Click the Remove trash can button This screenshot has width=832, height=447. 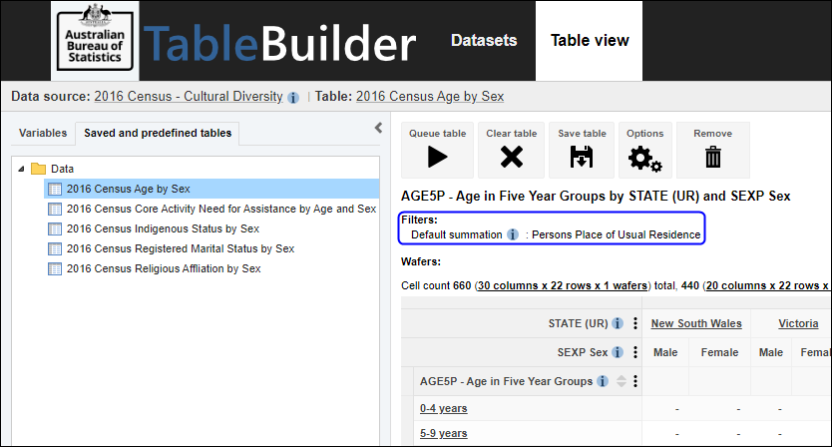[713, 150]
